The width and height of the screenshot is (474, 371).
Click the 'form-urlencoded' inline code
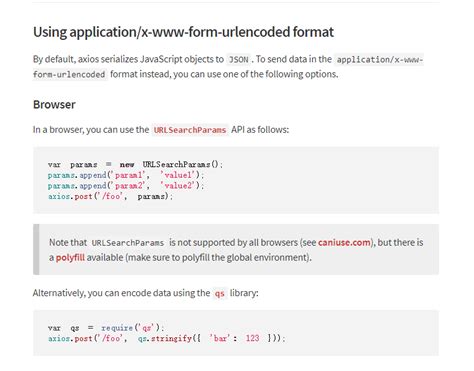pos(69,74)
